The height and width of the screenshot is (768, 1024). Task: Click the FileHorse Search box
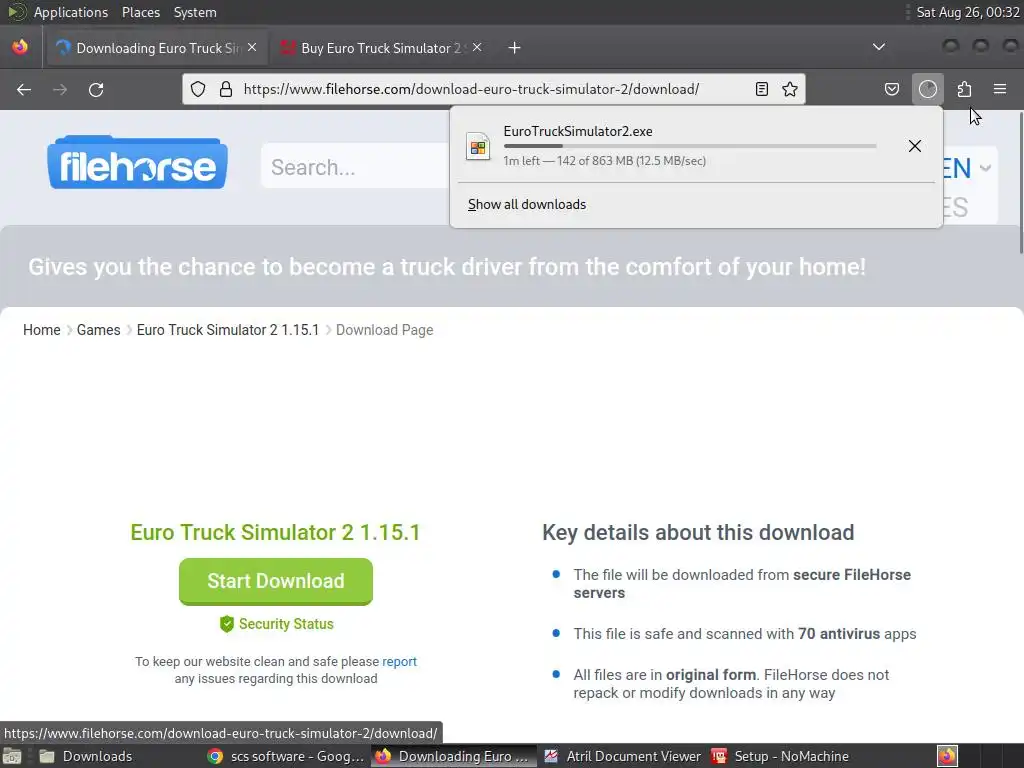356,167
